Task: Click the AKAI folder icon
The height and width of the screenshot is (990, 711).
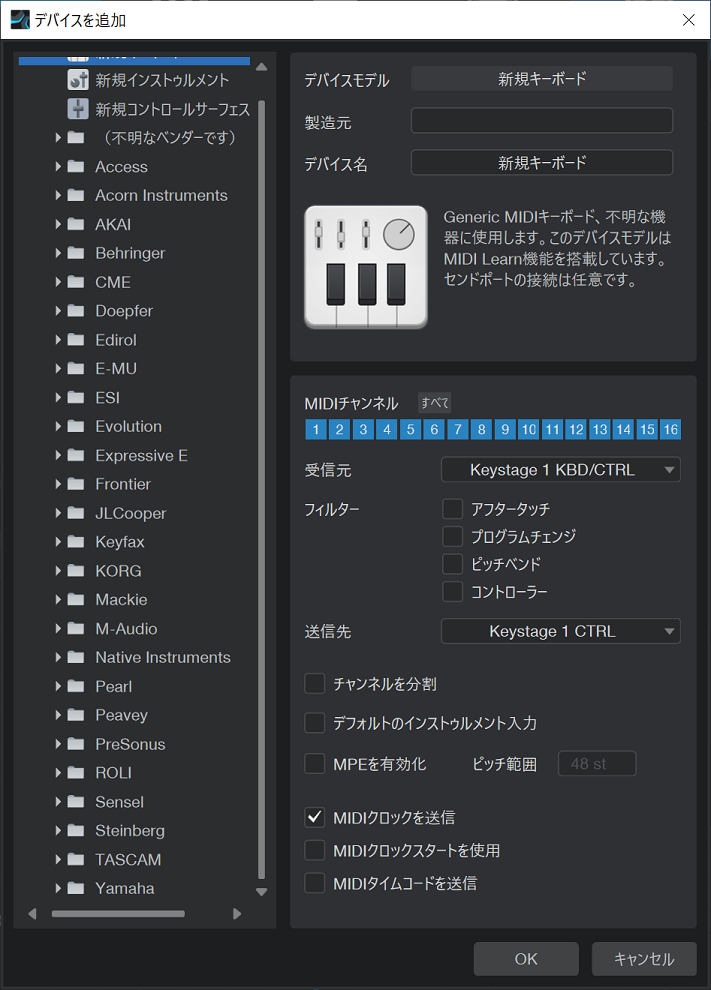Action: pyautogui.click(x=76, y=224)
